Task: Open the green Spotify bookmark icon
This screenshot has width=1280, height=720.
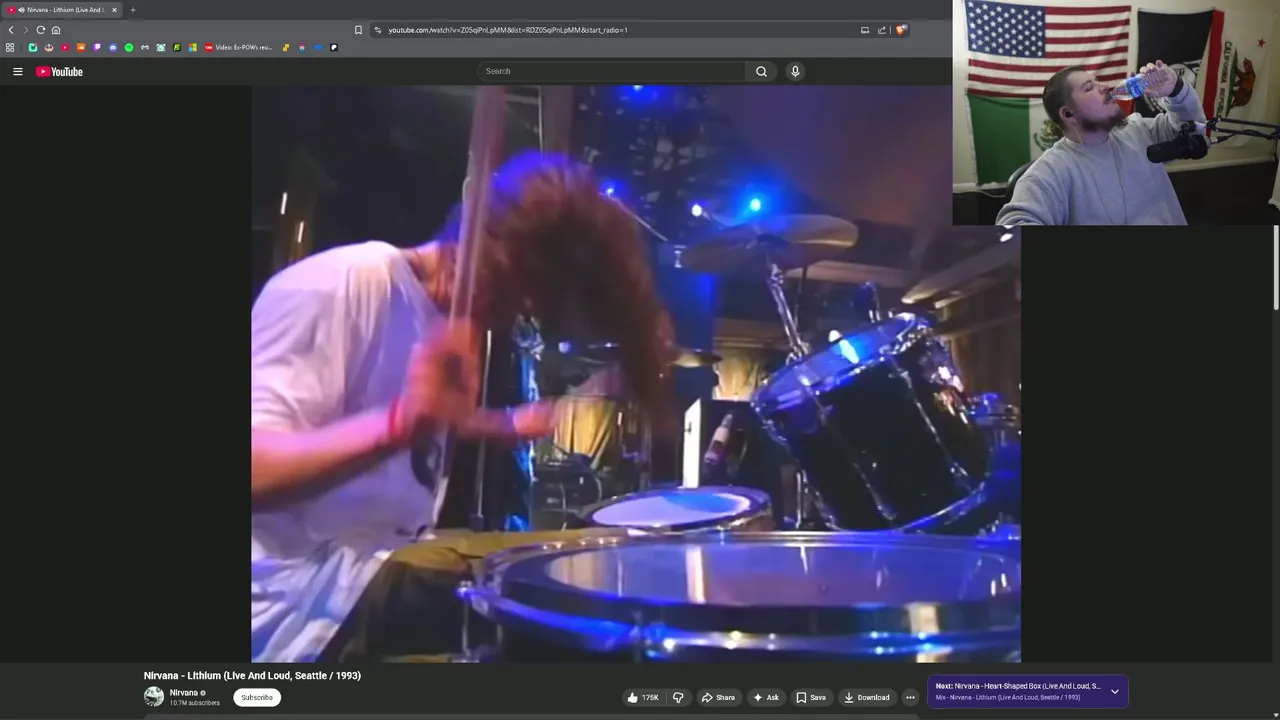Action: (129, 47)
